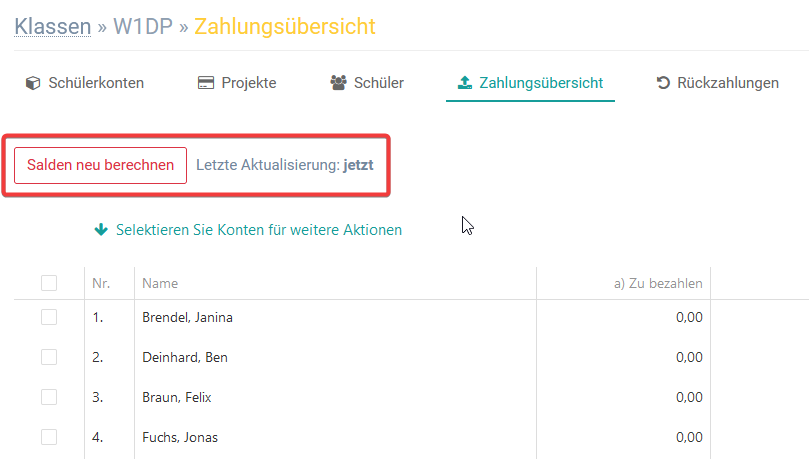Click the a) Zu bezahlen column header

[x=658, y=284]
